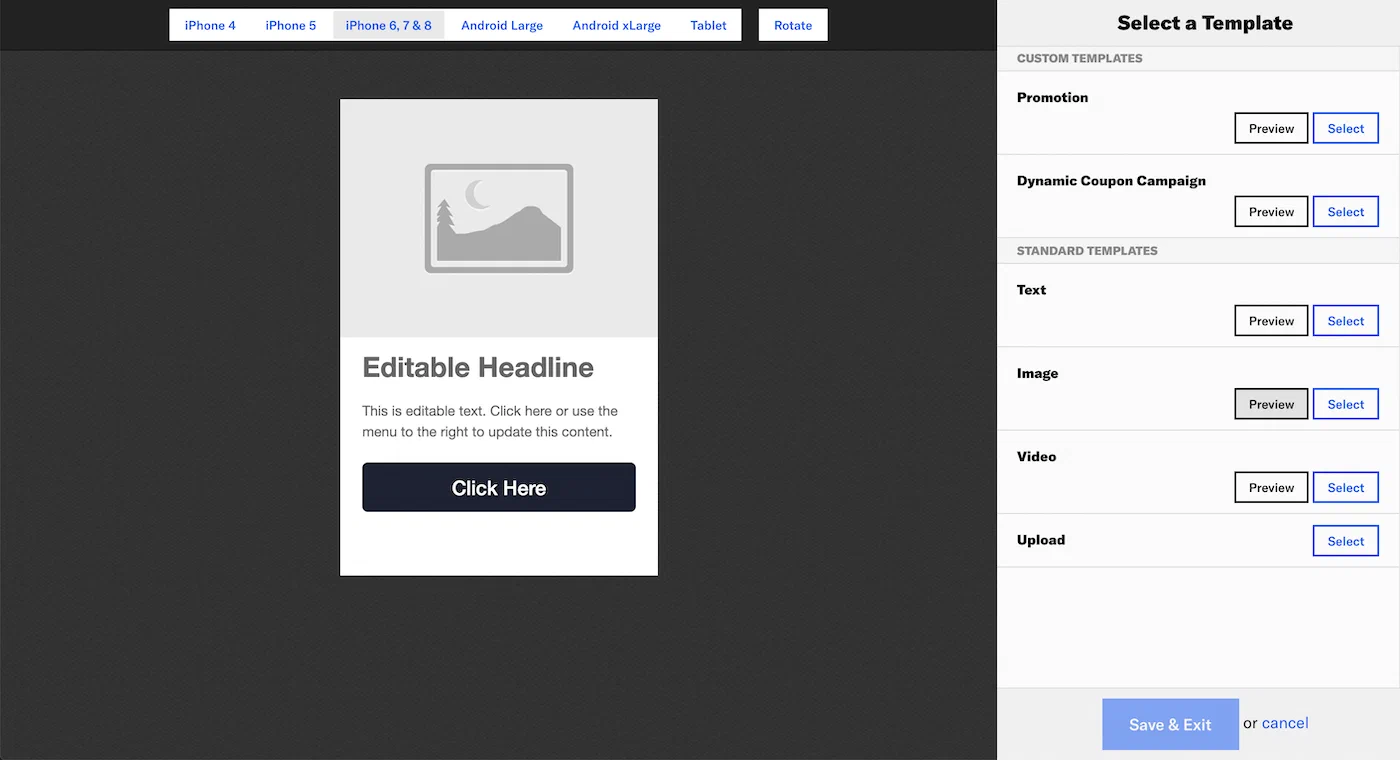Switch to the Android xLarge preview
Image resolution: width=1400 pixels, height=760 pixels.
point(616,25)
